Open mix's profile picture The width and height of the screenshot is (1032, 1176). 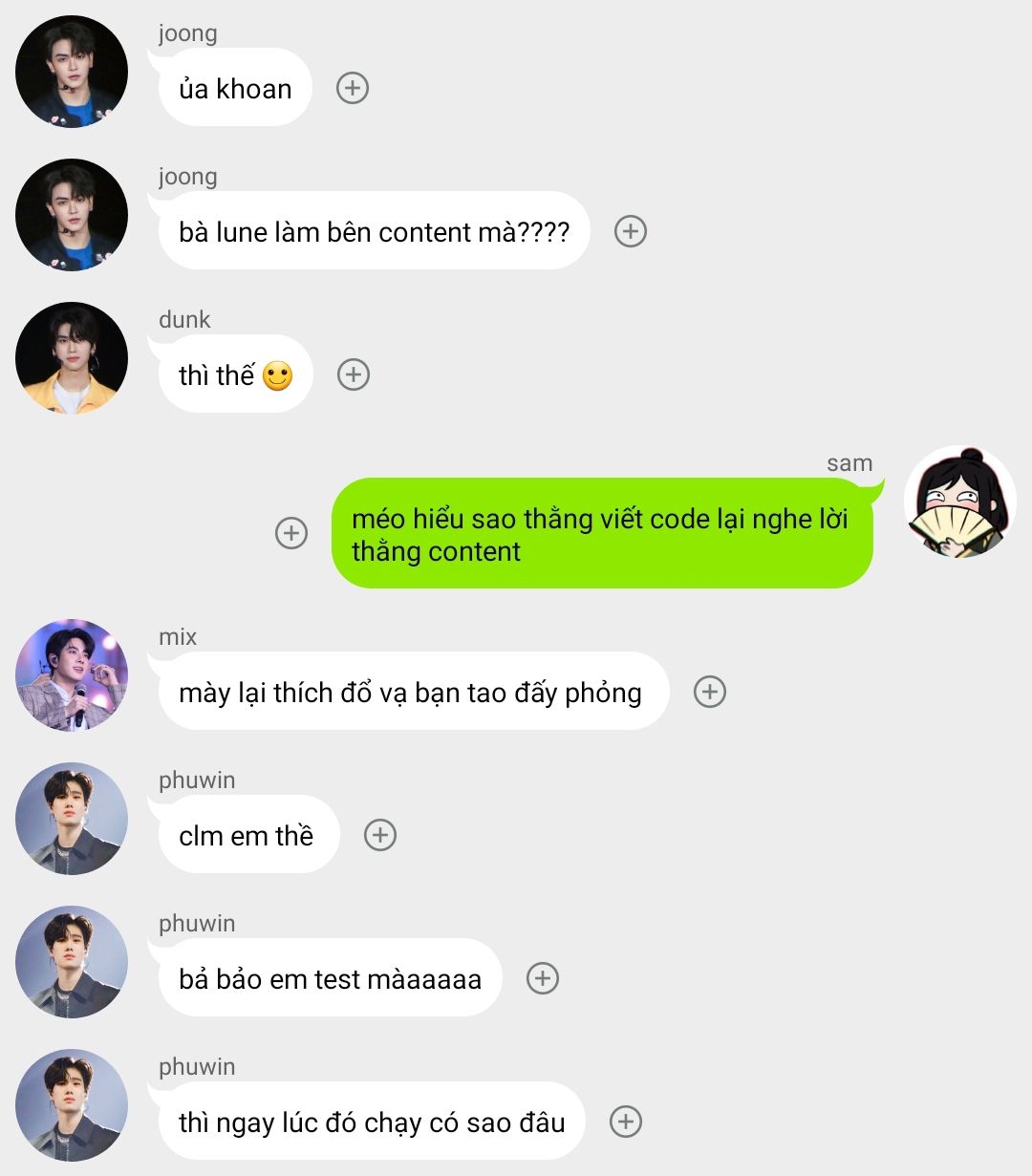click(72, 675)
